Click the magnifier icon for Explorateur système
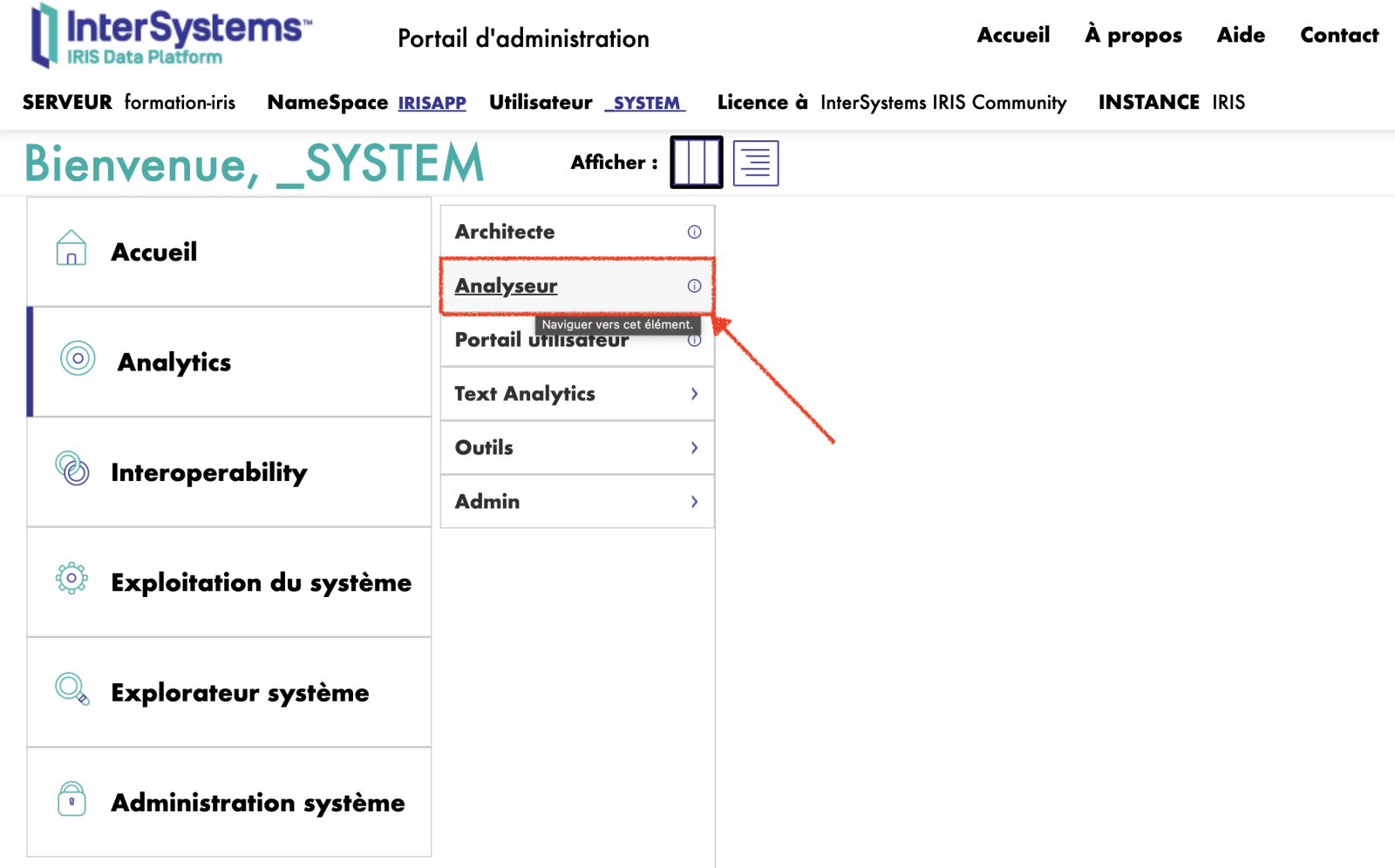Screen dimensions: 1395x868 coord(71,688)
